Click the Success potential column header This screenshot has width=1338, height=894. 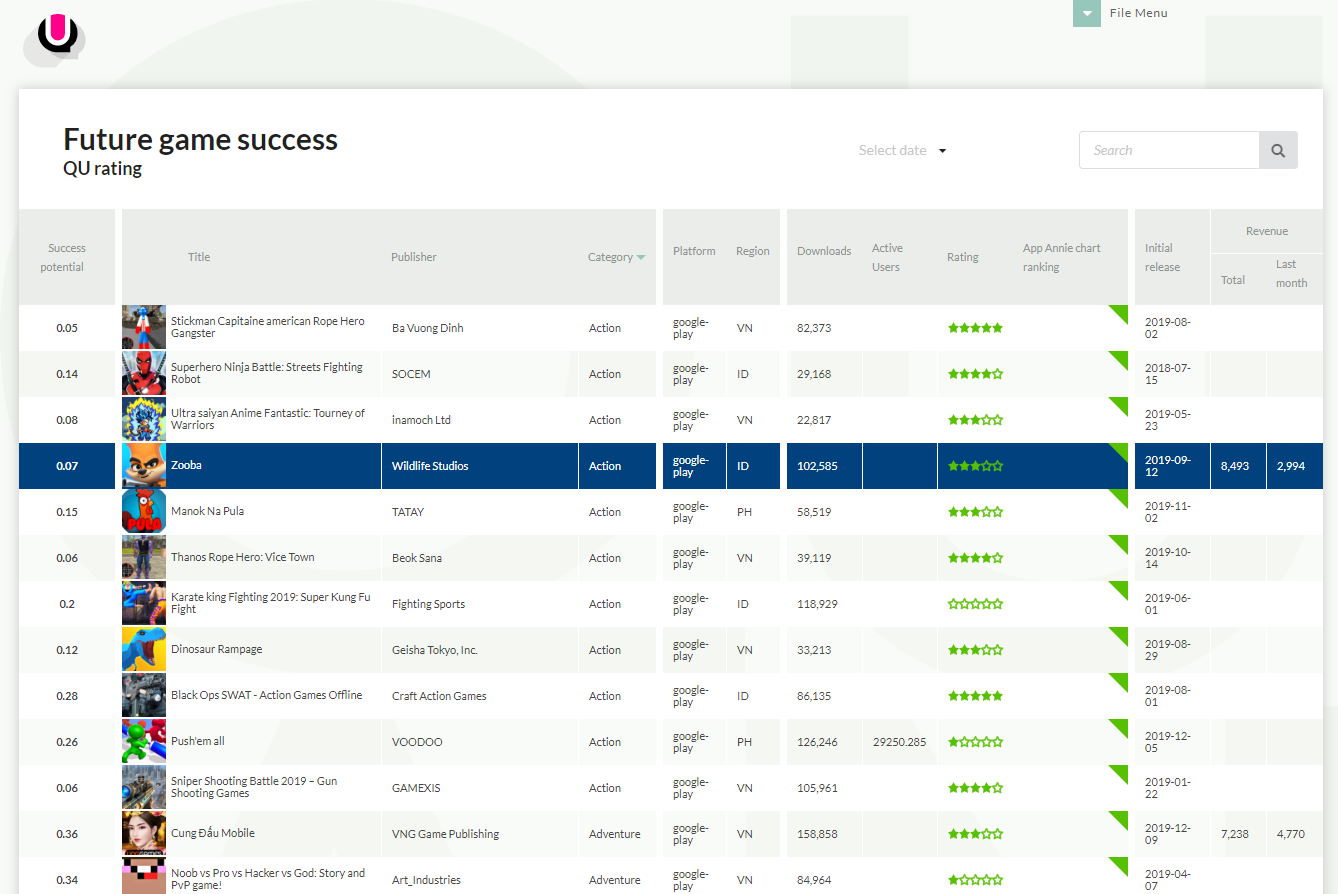click(x=67, y=257)
